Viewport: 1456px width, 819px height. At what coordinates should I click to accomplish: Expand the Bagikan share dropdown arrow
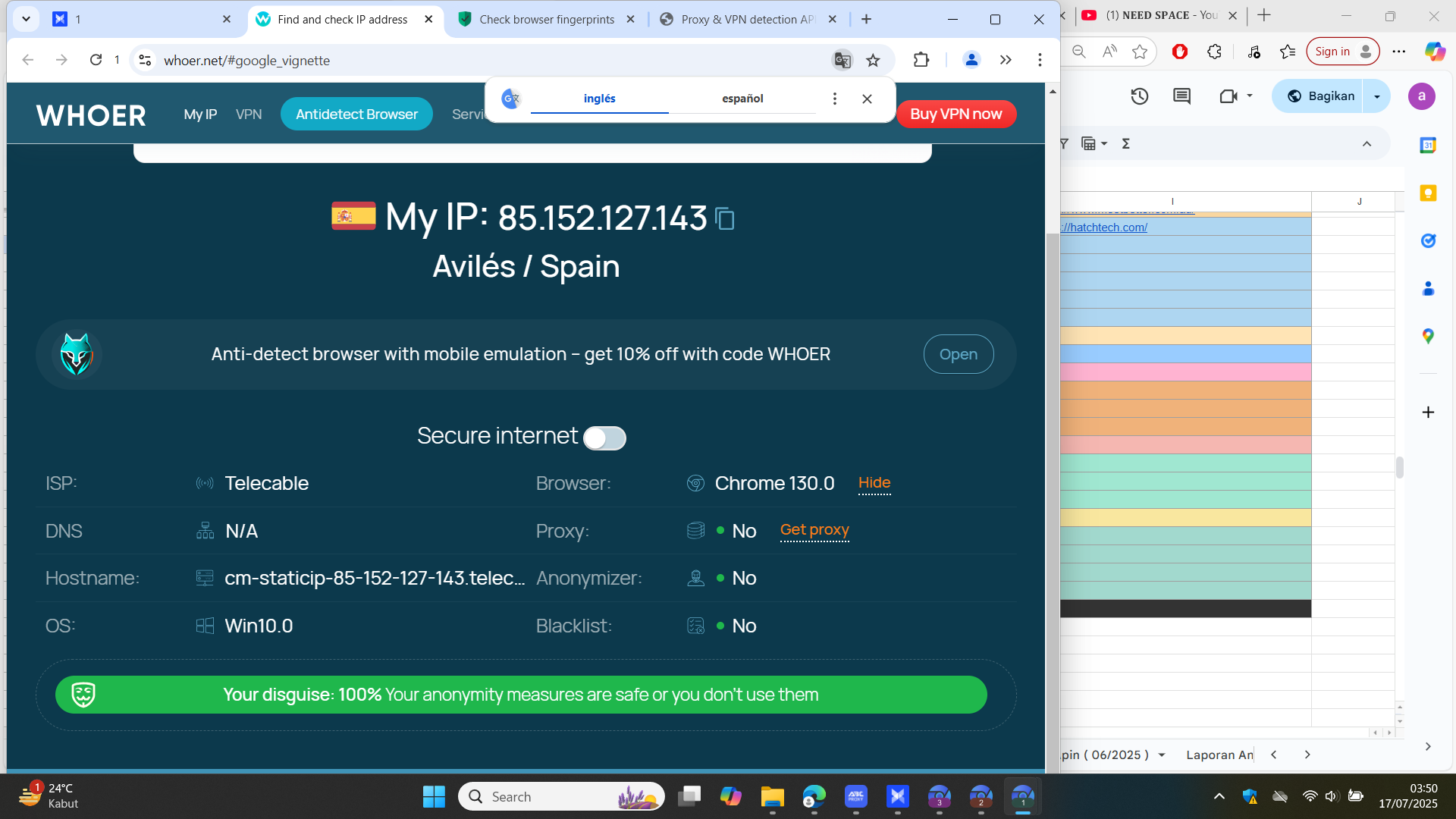pos(1377,96)
